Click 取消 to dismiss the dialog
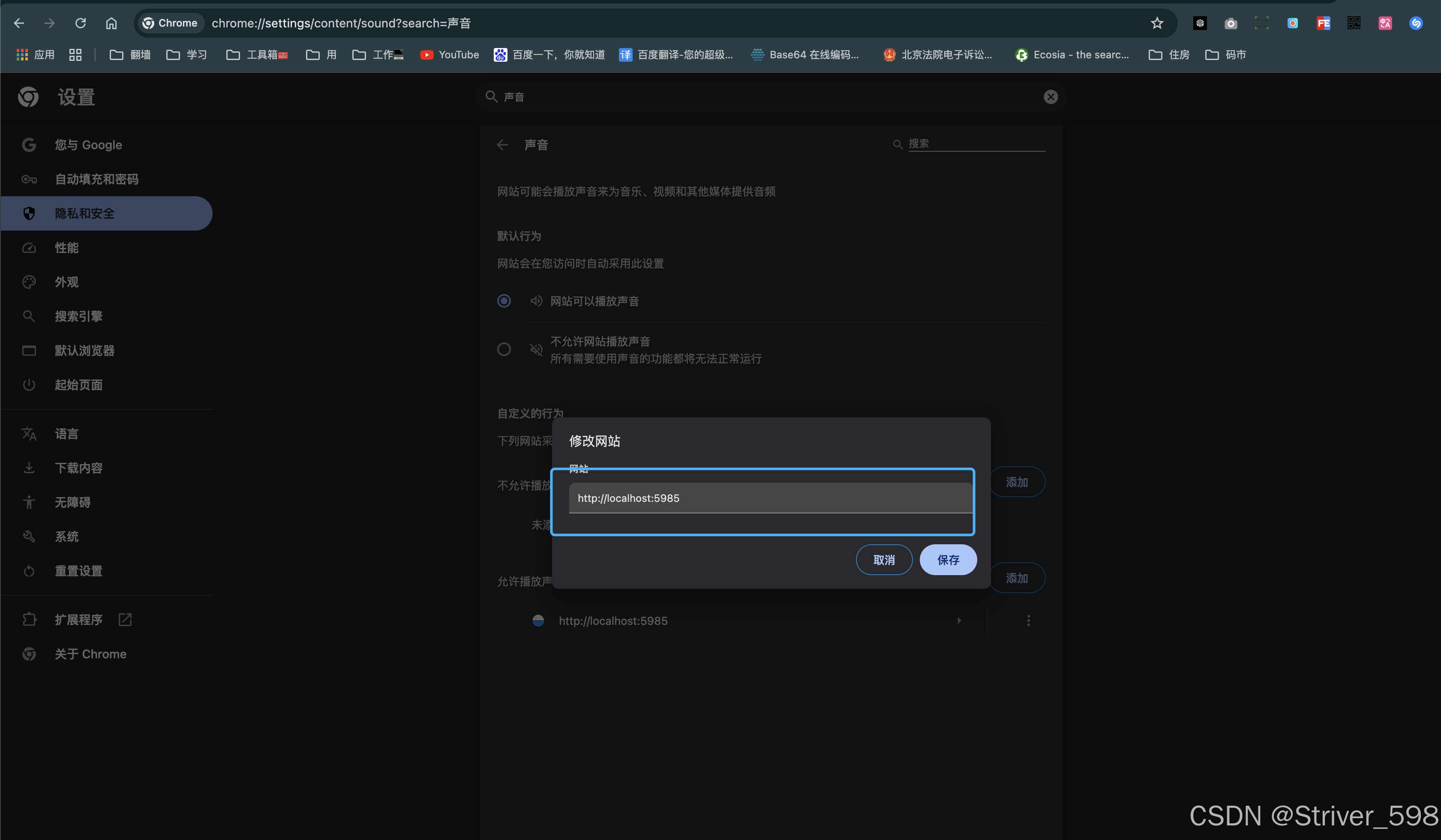The image size is (1441, 840). click(x=883, y=560)
